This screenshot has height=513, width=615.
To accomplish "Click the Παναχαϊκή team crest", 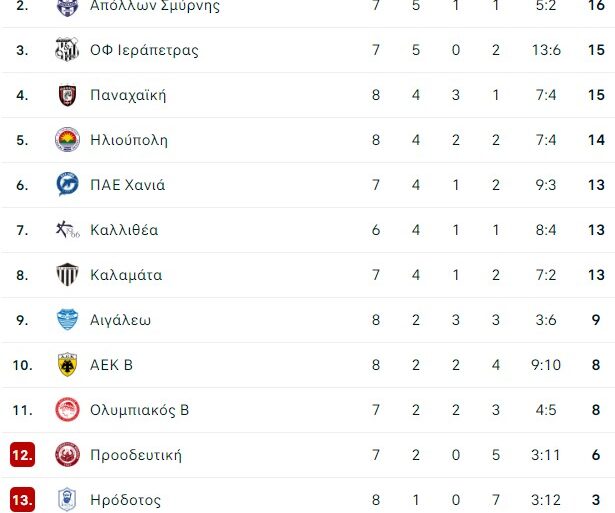I will pos(67,95).
